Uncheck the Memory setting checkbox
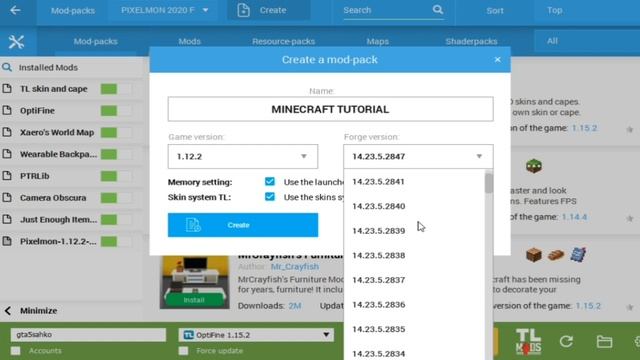Viewport: 640px width, 360px height. pos(269,181)
